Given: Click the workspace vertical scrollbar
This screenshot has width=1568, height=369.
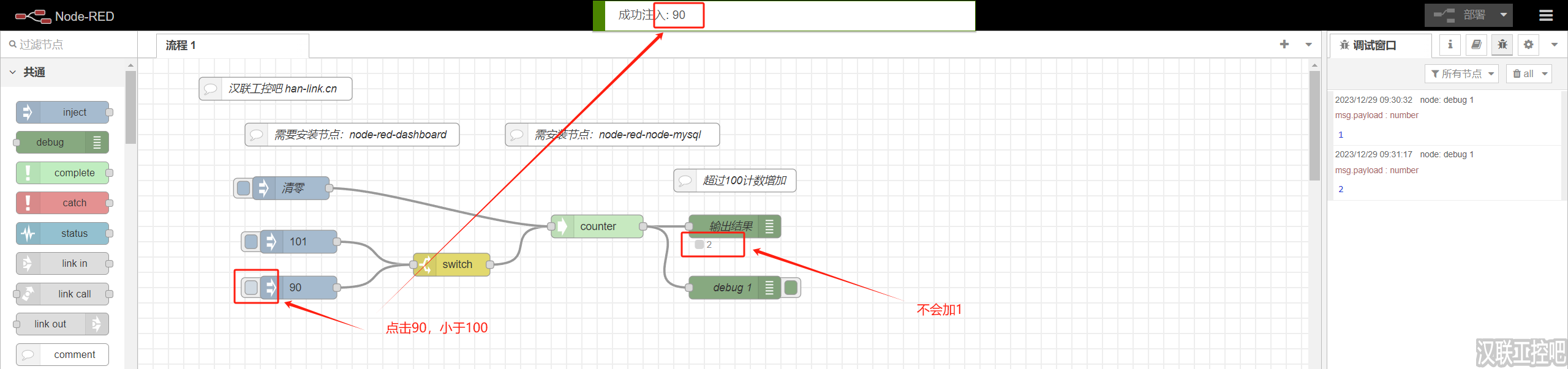Looking at the screenshot, I should click(1314, 125).
